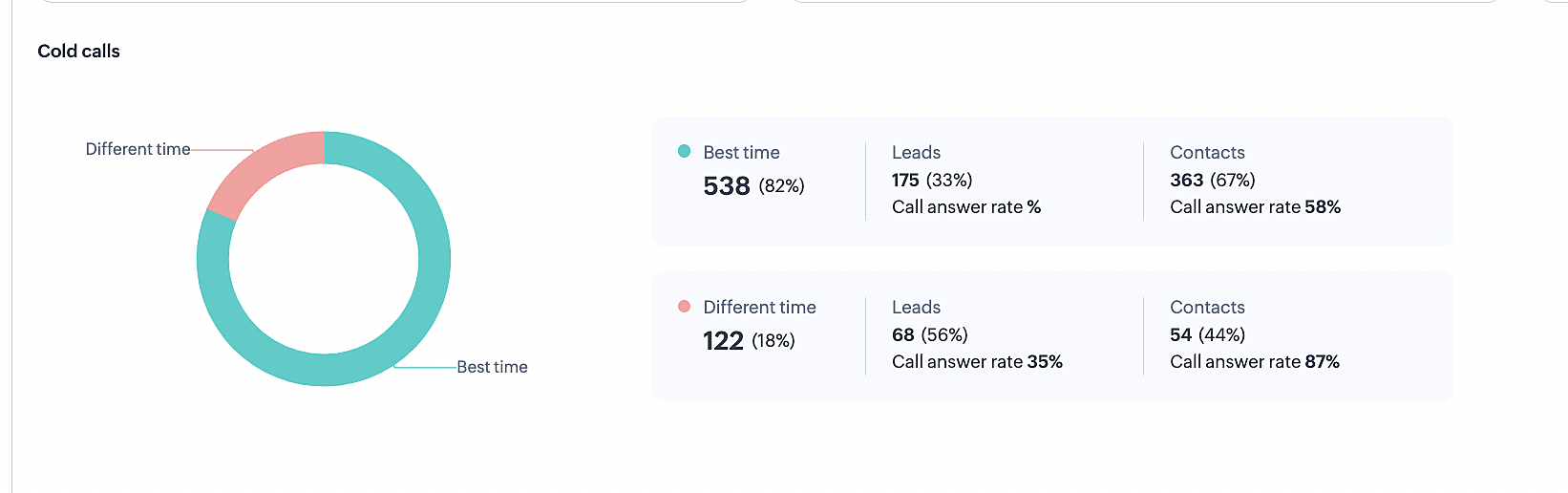Click the Call answer rate 87% text
Screen dimensions: 1568x493
[x=1254, y=361]
